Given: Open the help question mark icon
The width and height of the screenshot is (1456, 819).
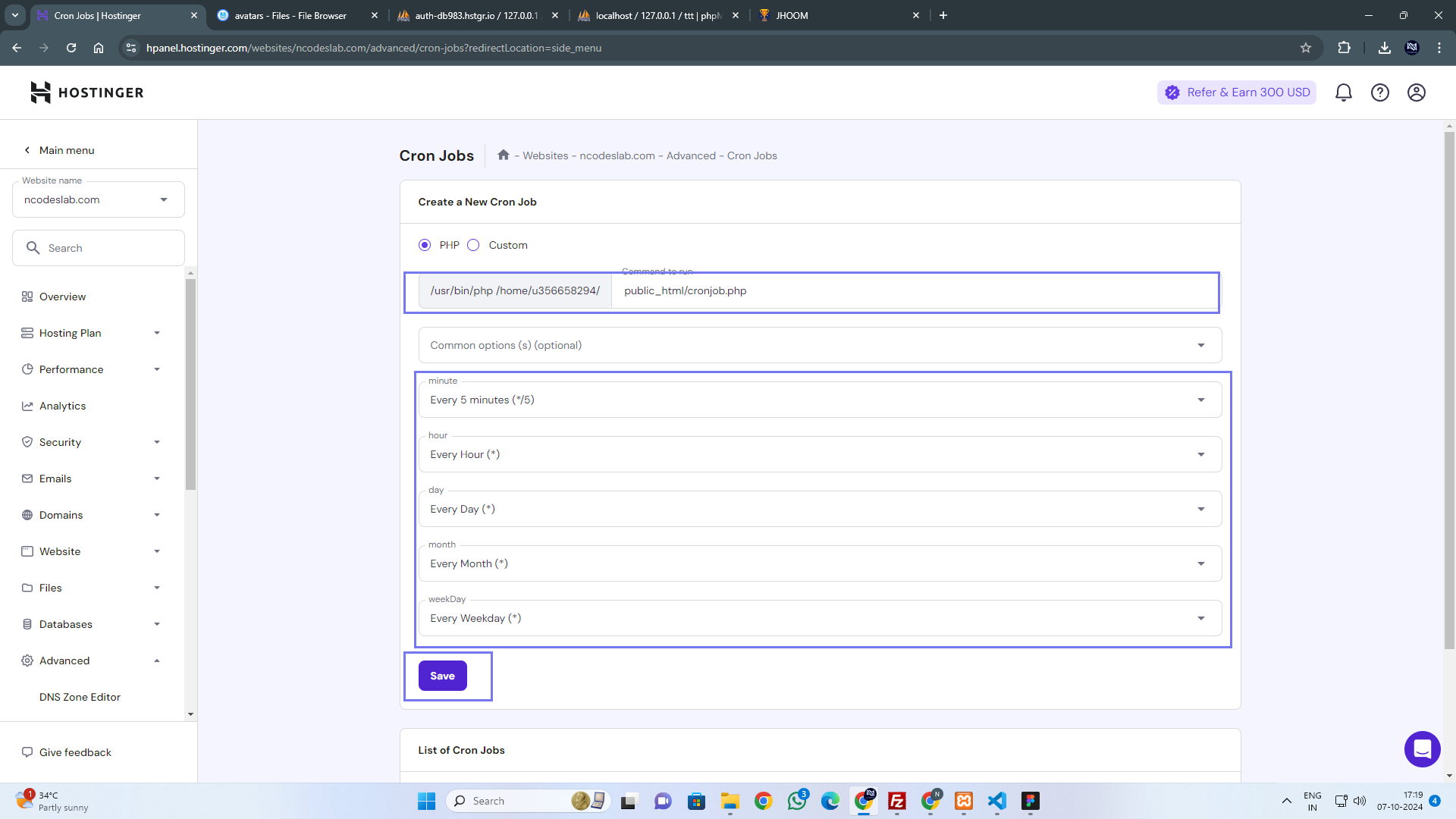Looking at the screenshot, I should click(1379, 93).
